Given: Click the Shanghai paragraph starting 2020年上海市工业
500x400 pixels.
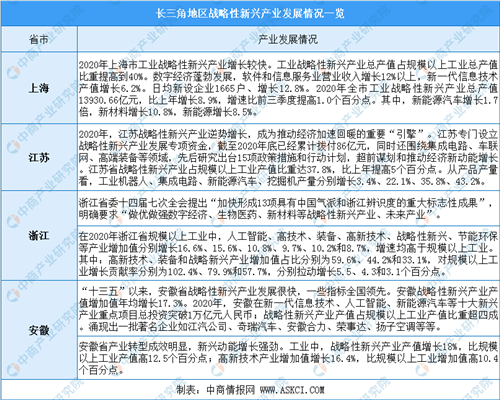Looking at the screenshot, I should point(288,88).
